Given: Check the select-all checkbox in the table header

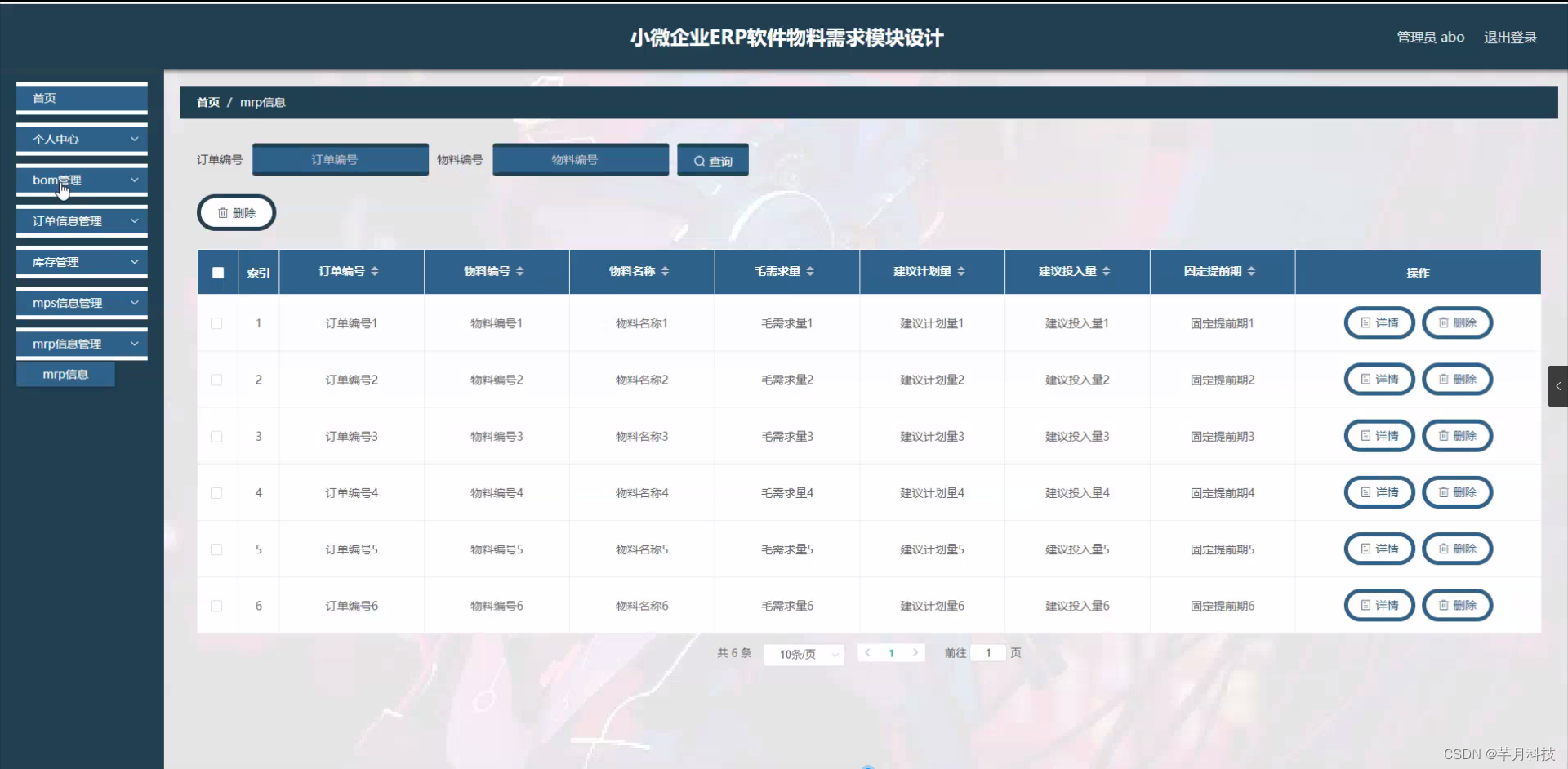Looking at the screenshot, I should coord(217,272).
